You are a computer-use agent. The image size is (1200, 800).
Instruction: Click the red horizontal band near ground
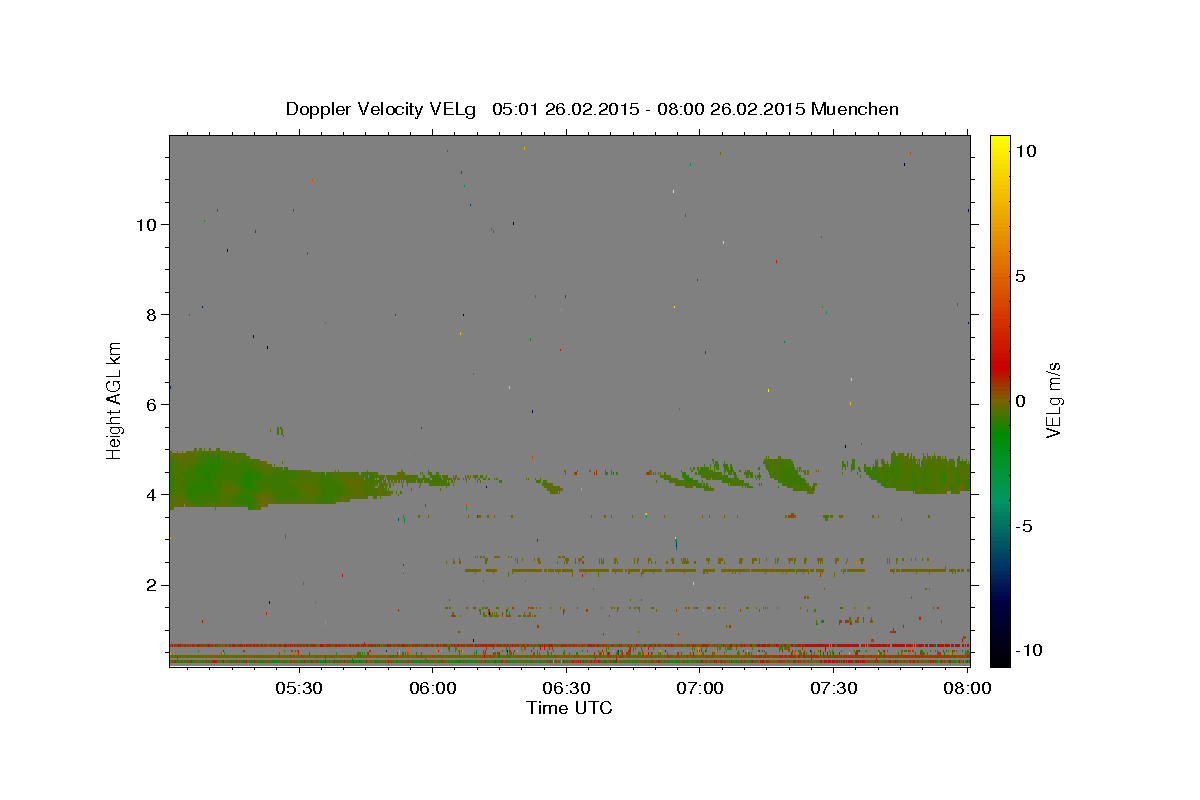click(569, 645)
